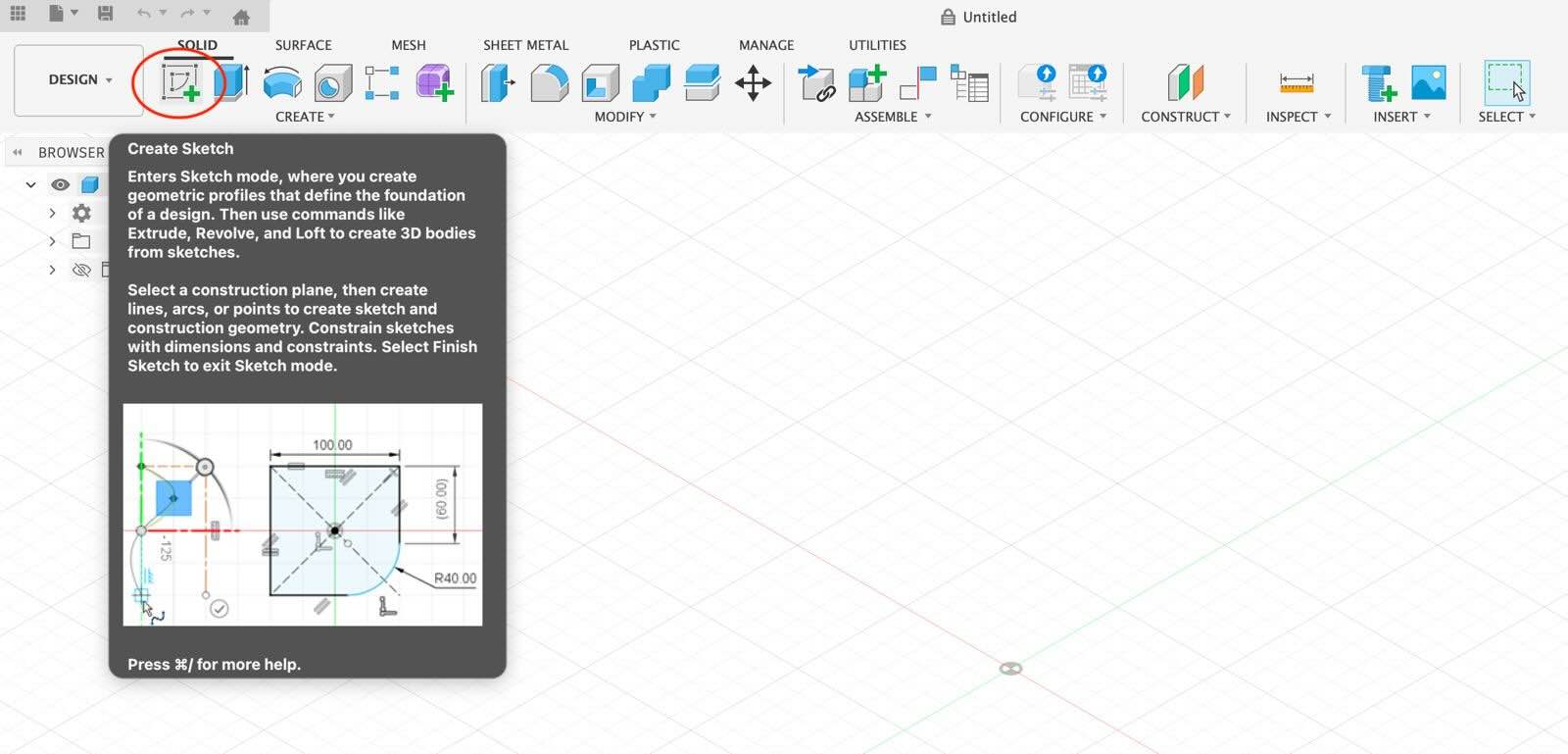Collapse the Browser panel with the double arrow
The image size is (1568, 754).
(x=17, y=152)
